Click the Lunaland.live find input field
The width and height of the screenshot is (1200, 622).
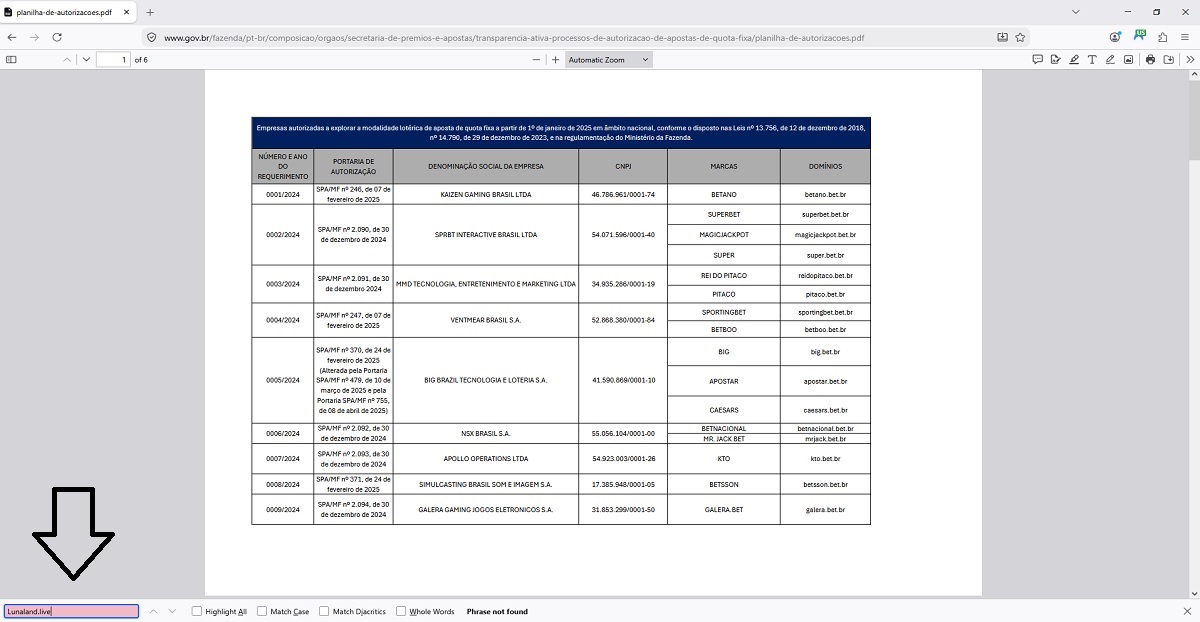71,611
